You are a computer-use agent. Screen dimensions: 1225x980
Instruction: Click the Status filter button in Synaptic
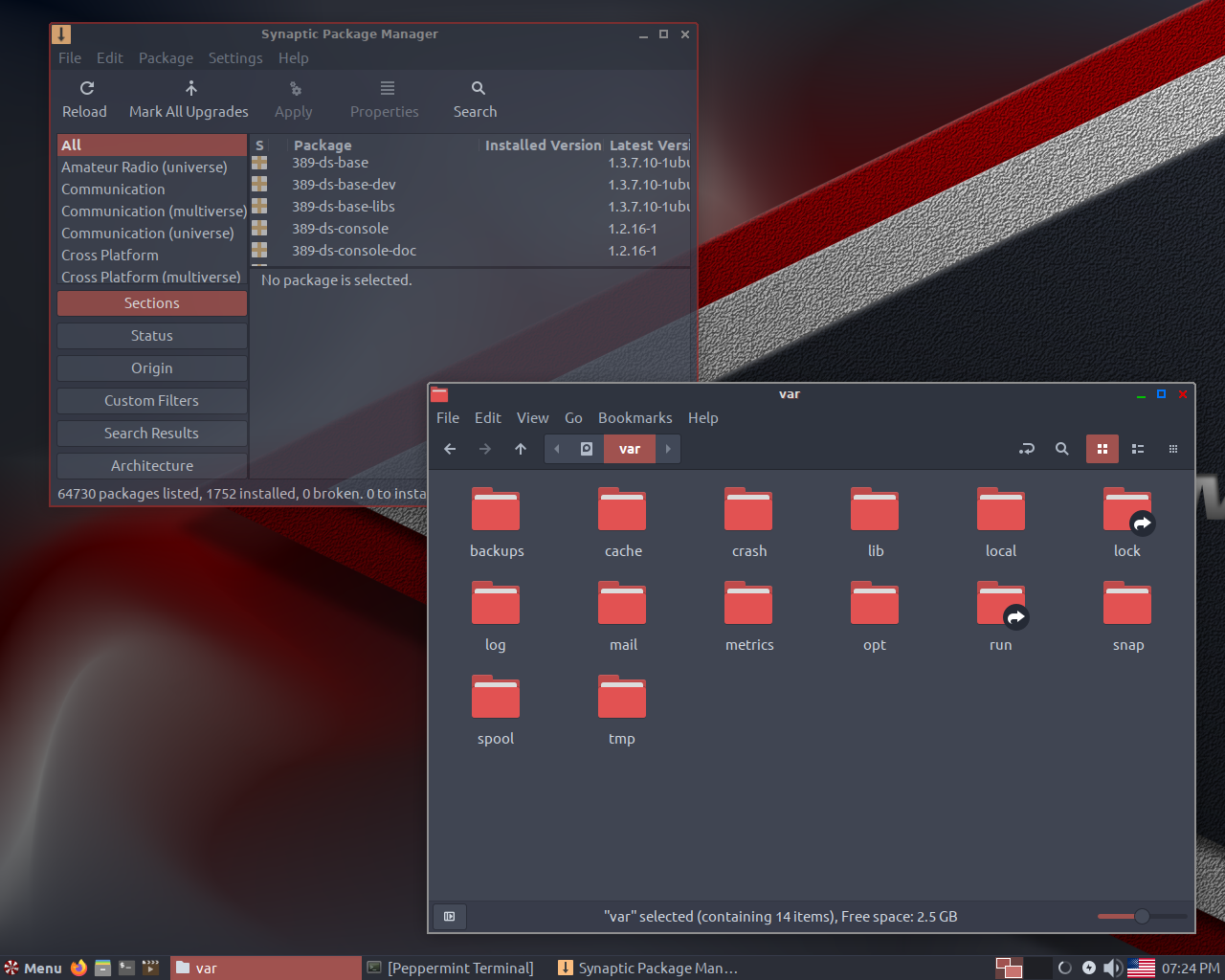coord(152,336)
